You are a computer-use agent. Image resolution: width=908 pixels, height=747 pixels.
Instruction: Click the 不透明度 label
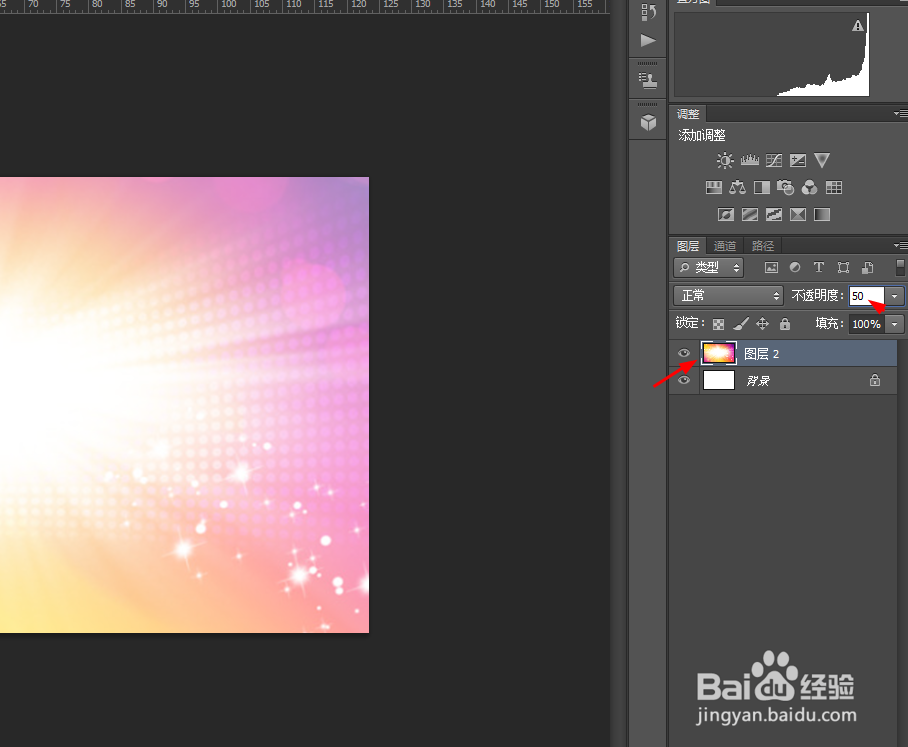click(817, 296)
